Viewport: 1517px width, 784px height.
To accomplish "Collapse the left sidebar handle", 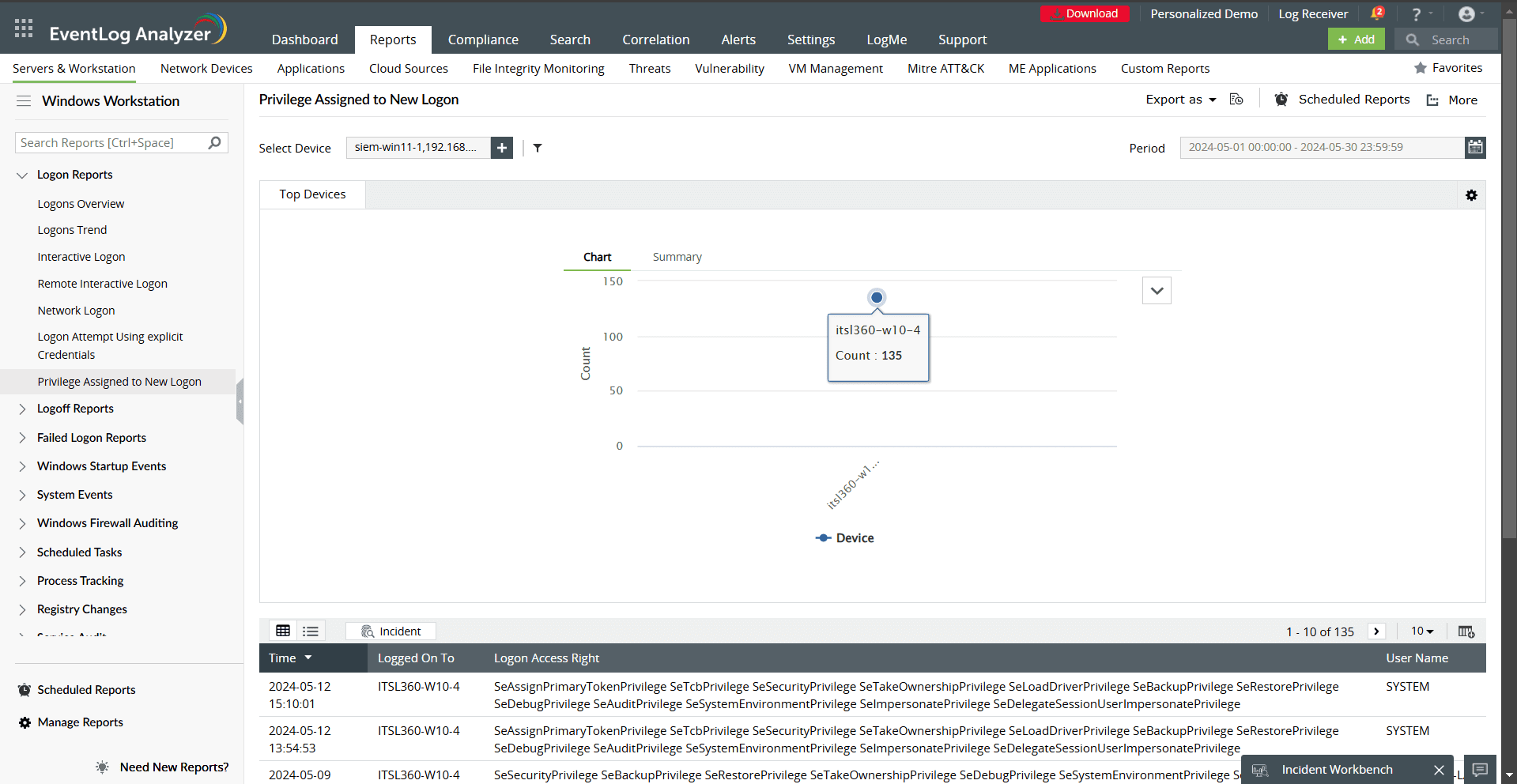I will [x=240, y=401].
